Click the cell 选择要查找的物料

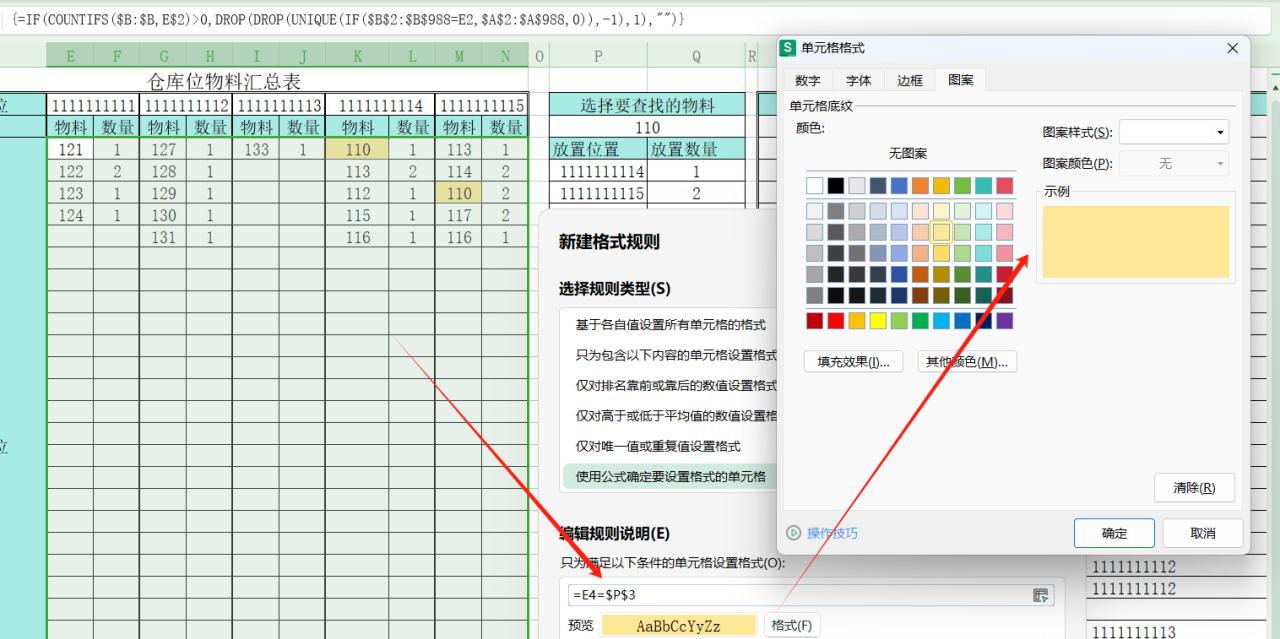[x=648, y=105]
